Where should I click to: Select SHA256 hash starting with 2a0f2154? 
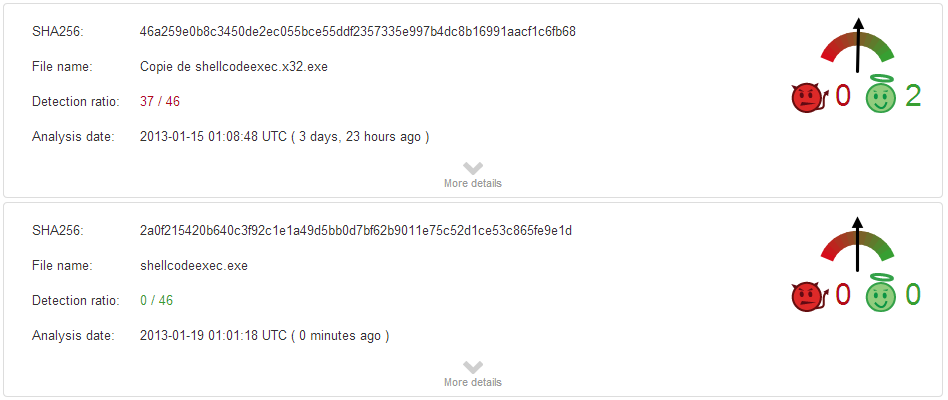[355, 230]
